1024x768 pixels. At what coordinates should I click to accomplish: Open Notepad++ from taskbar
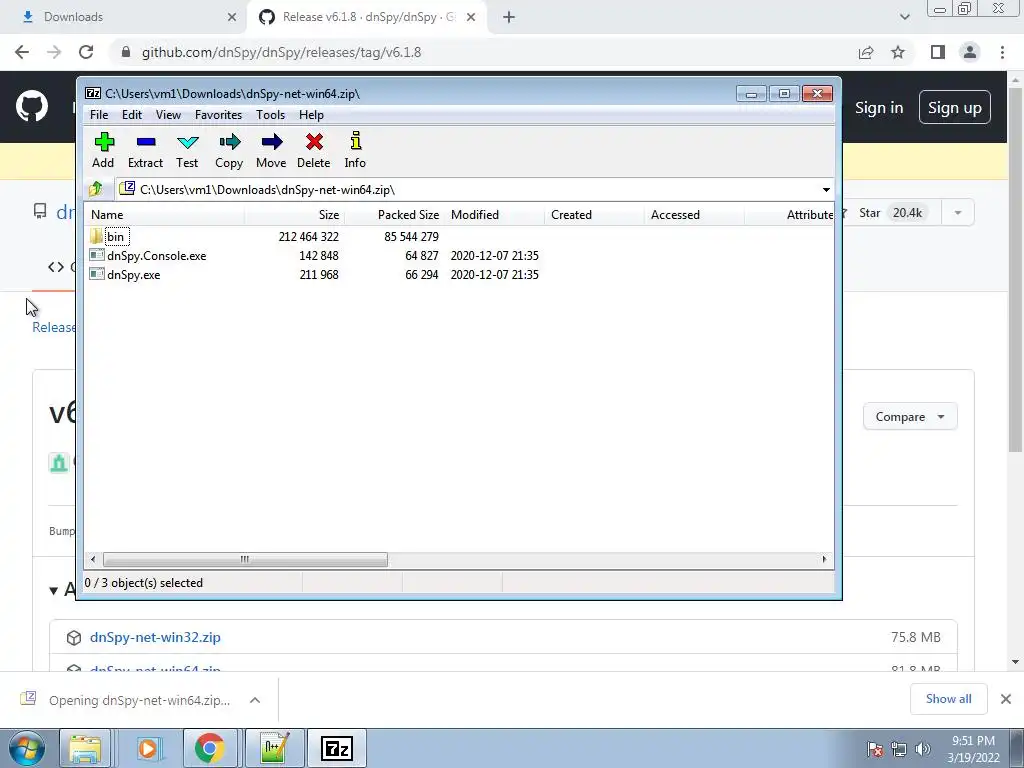tap(274, 748)
